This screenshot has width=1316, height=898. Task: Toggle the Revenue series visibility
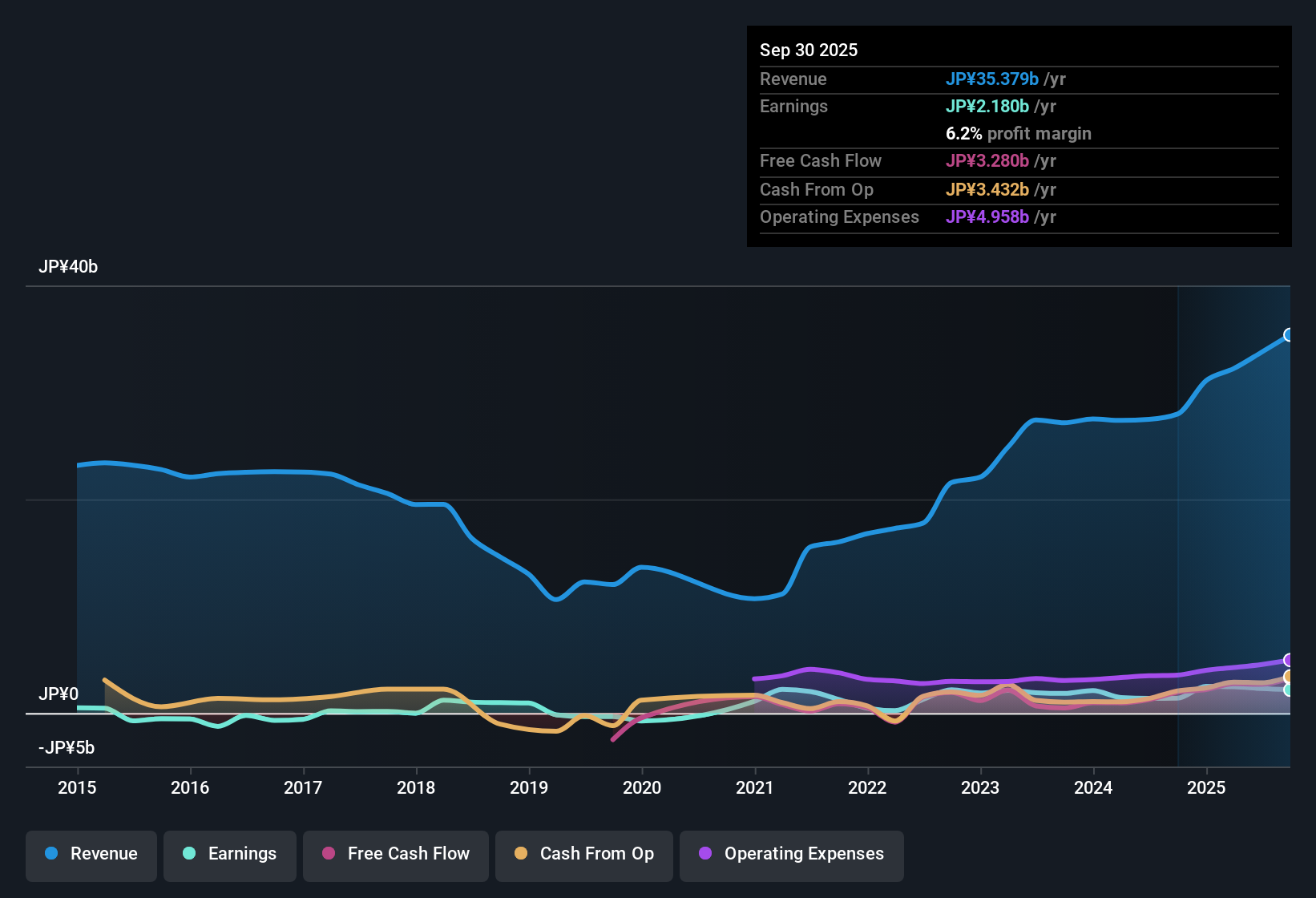(x=91, y=854)
